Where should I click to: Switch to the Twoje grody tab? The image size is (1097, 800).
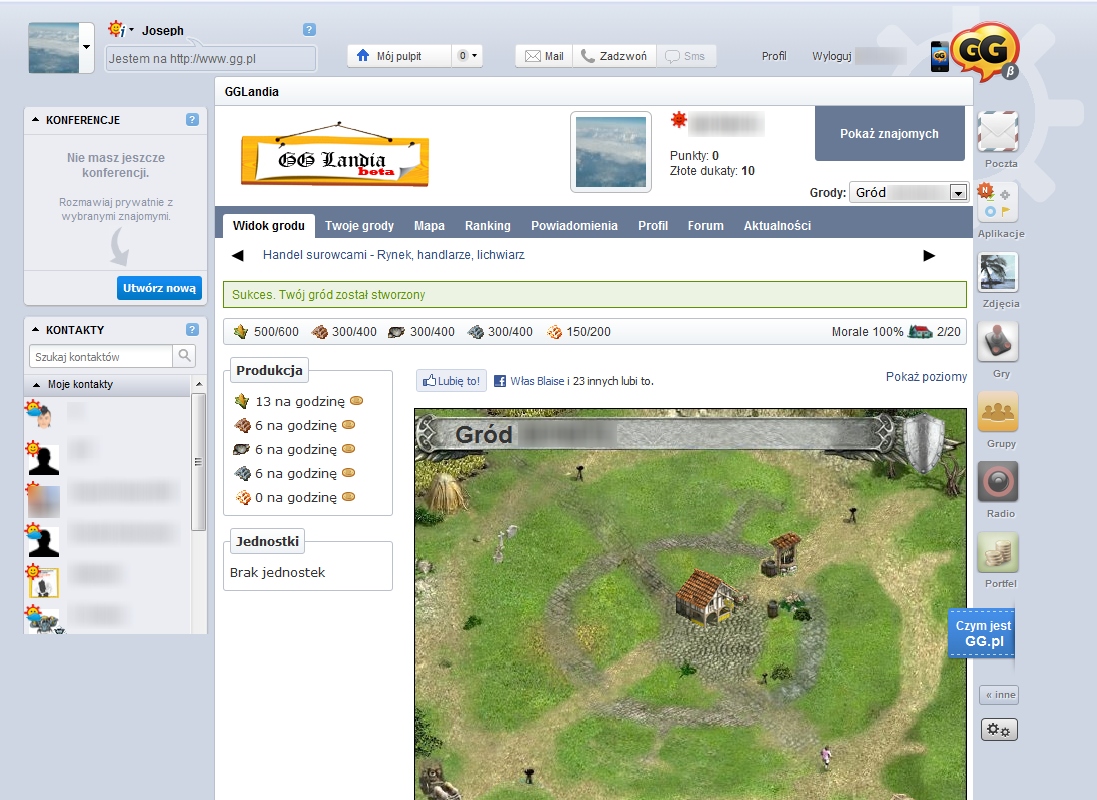359,225
